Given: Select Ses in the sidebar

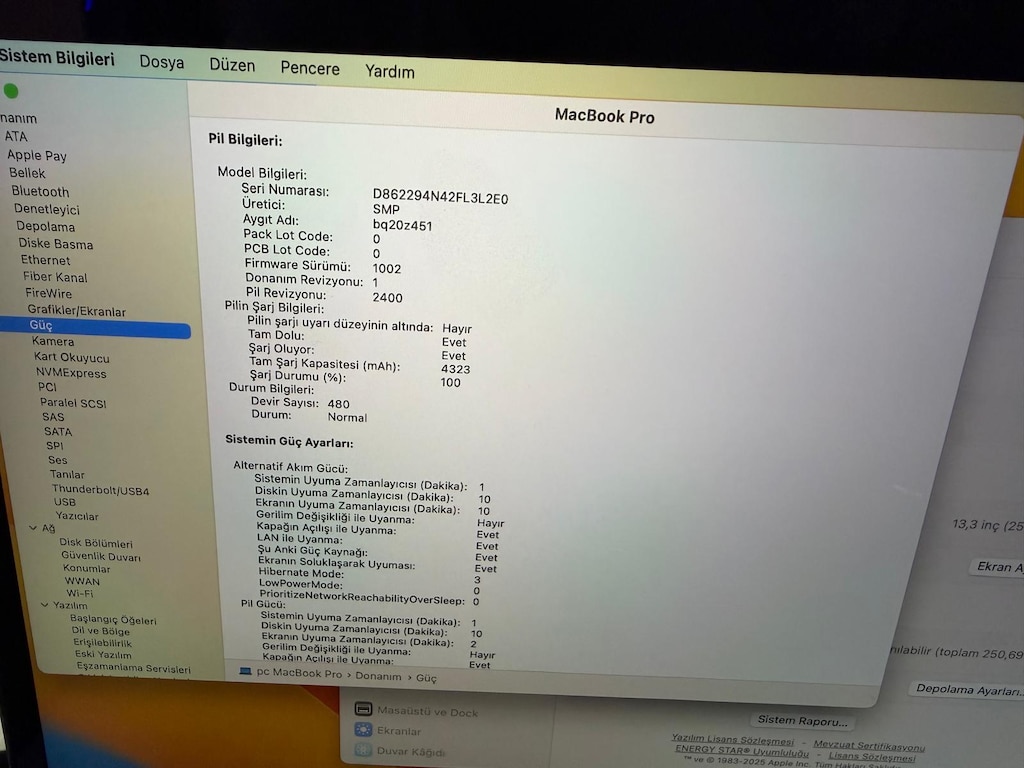Looking at the screenshot, I should (x=57, y=460).
